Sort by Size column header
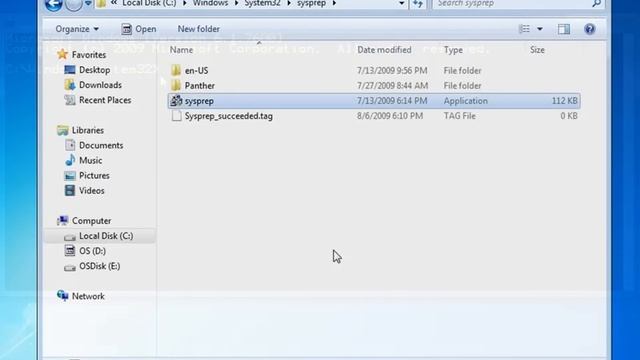The height and width of the screenshot is (360, 640). (x=537, y=50)
